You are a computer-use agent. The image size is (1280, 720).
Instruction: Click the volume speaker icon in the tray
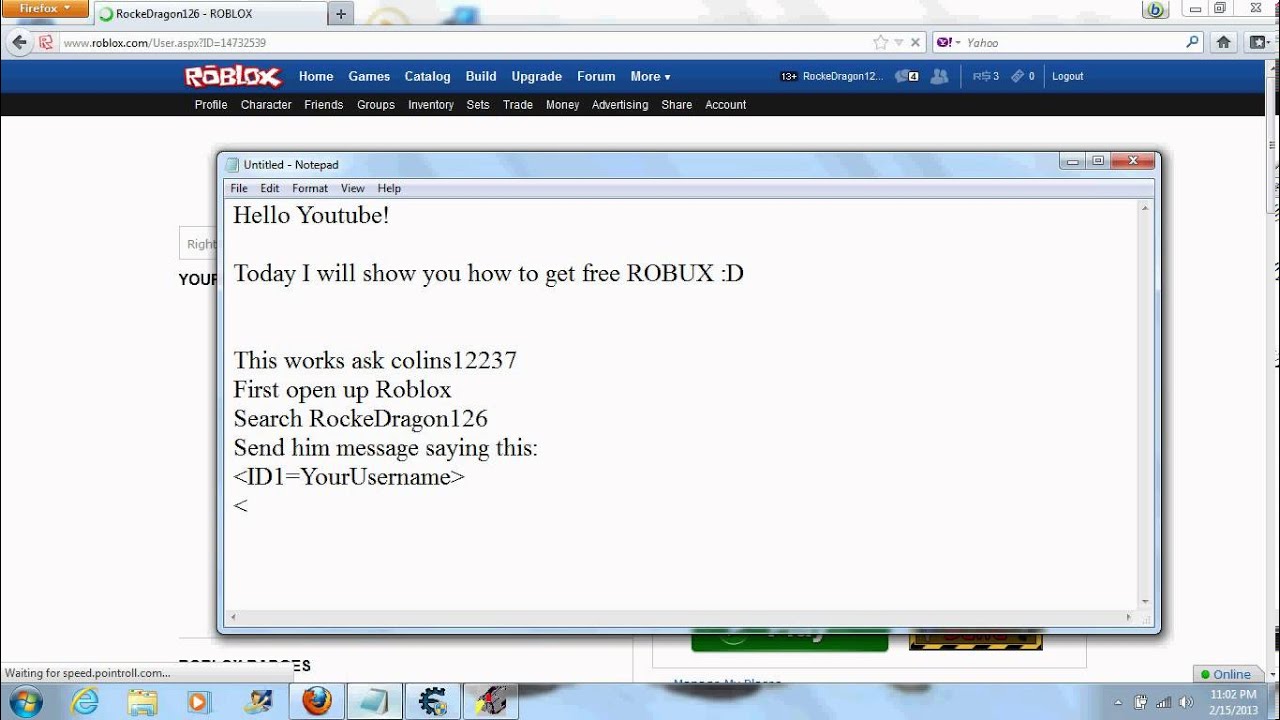pyautogui.click(x=1185, y=702)
